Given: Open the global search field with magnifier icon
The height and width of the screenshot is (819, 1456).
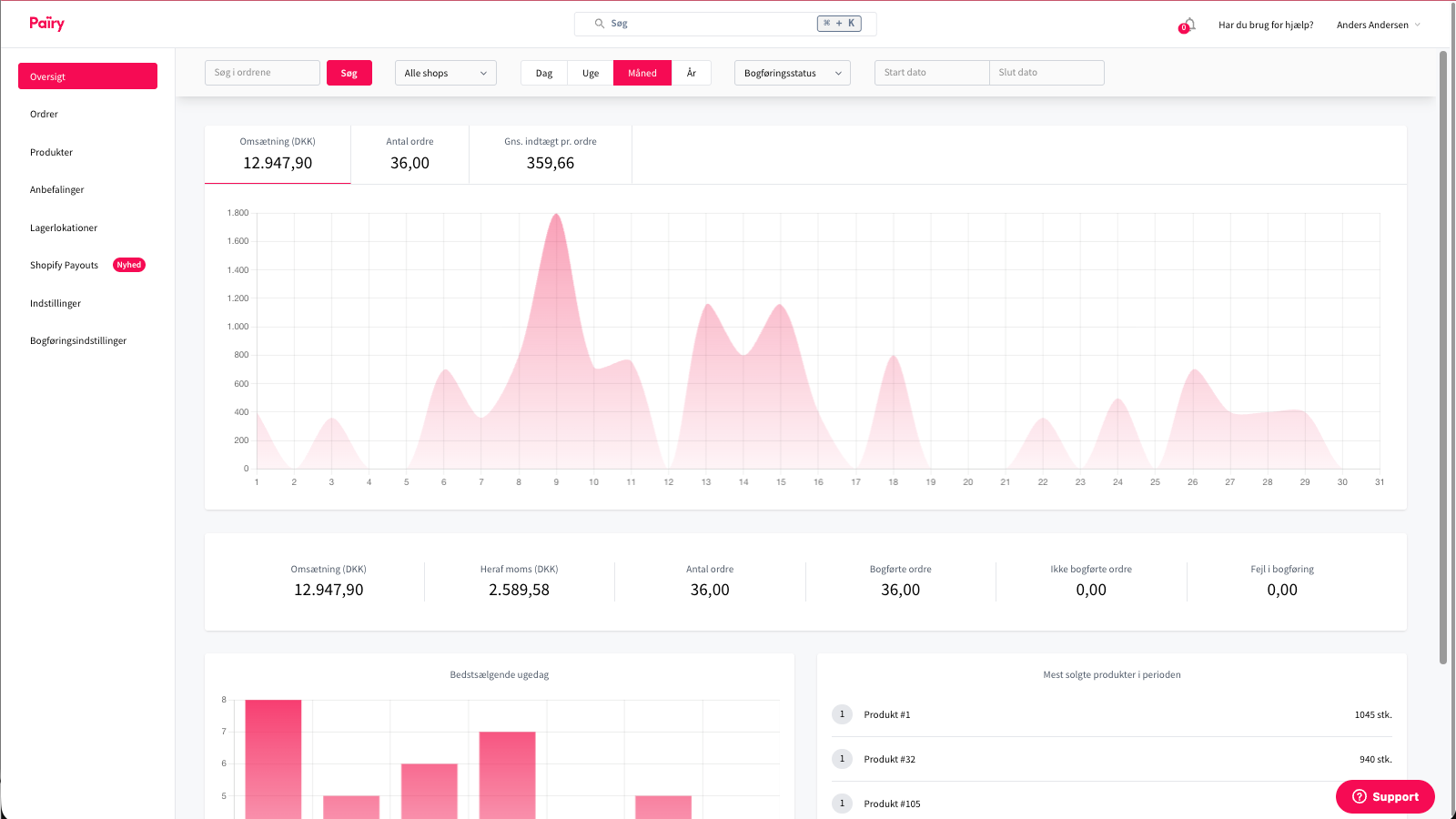Looking at the screenshot, I should point(723,23).
